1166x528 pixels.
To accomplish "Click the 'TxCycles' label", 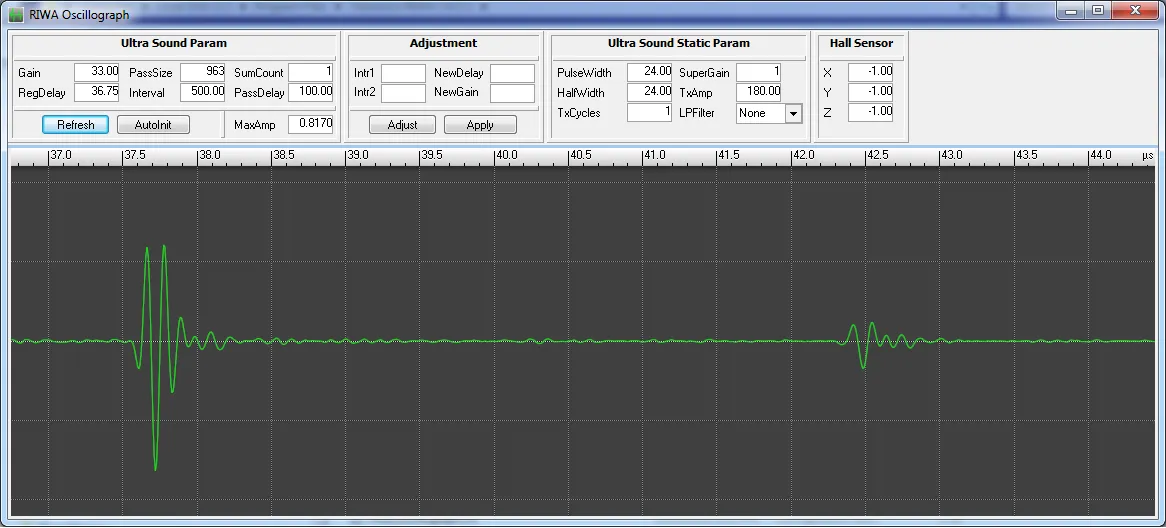I will [x=579, y=113].
